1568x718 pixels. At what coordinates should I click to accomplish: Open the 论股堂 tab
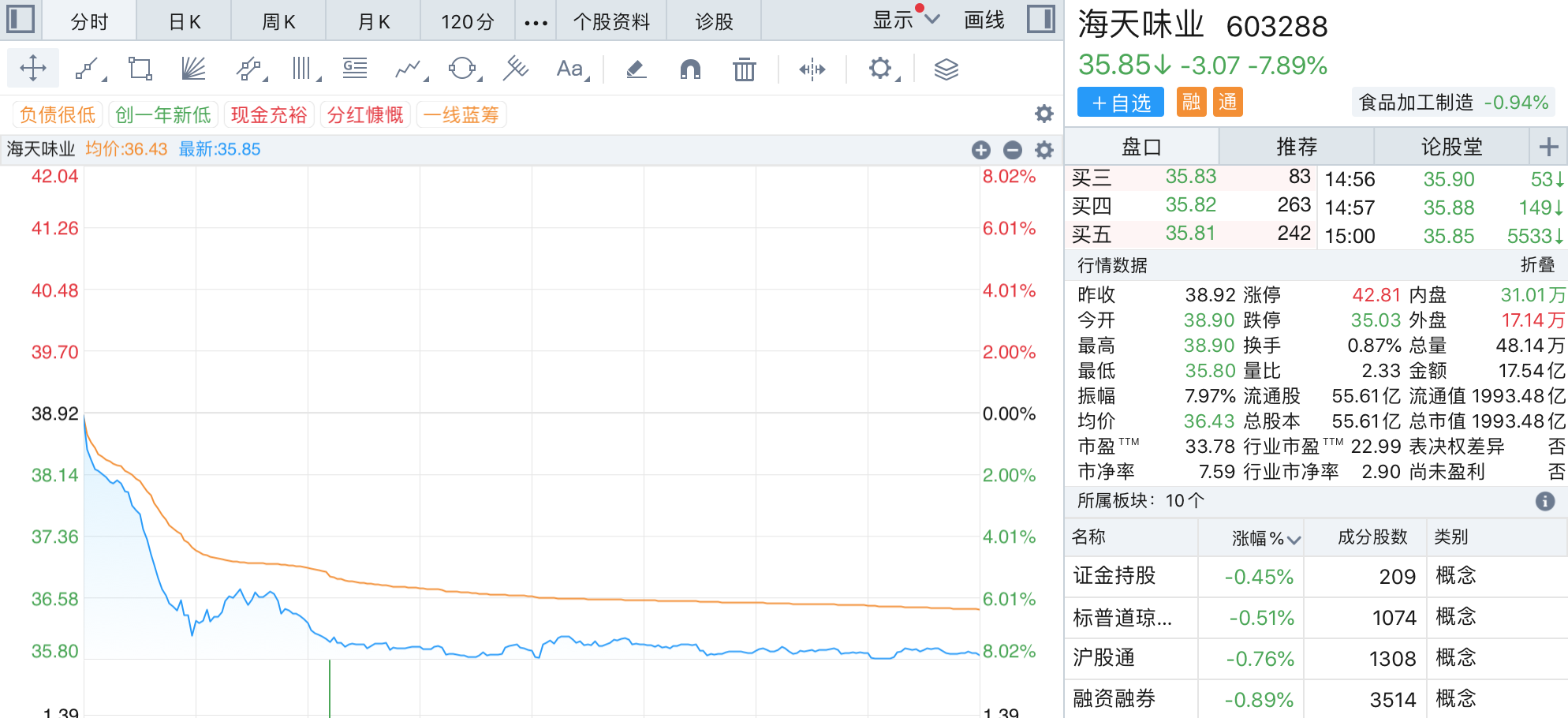coord(1451,147)
